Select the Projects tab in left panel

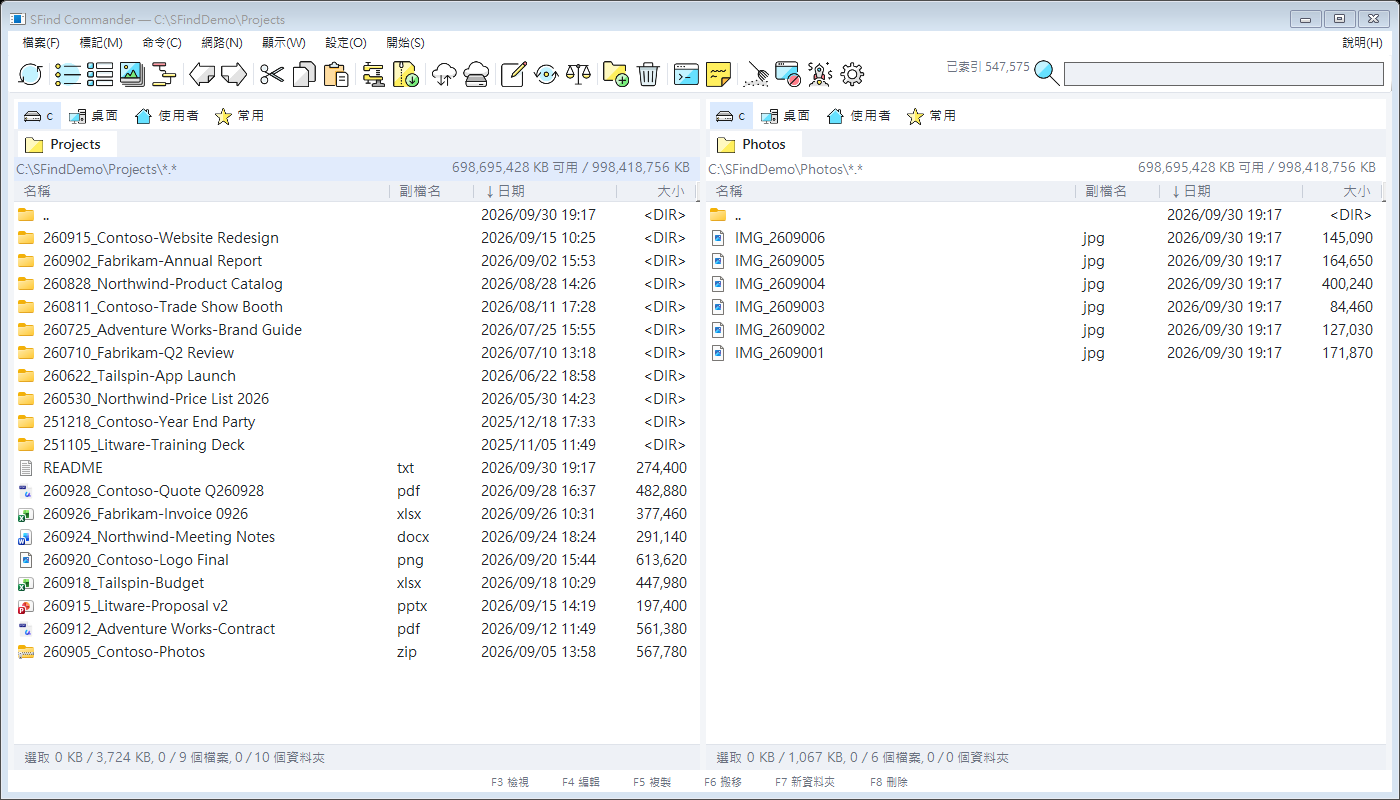(66, 144)
